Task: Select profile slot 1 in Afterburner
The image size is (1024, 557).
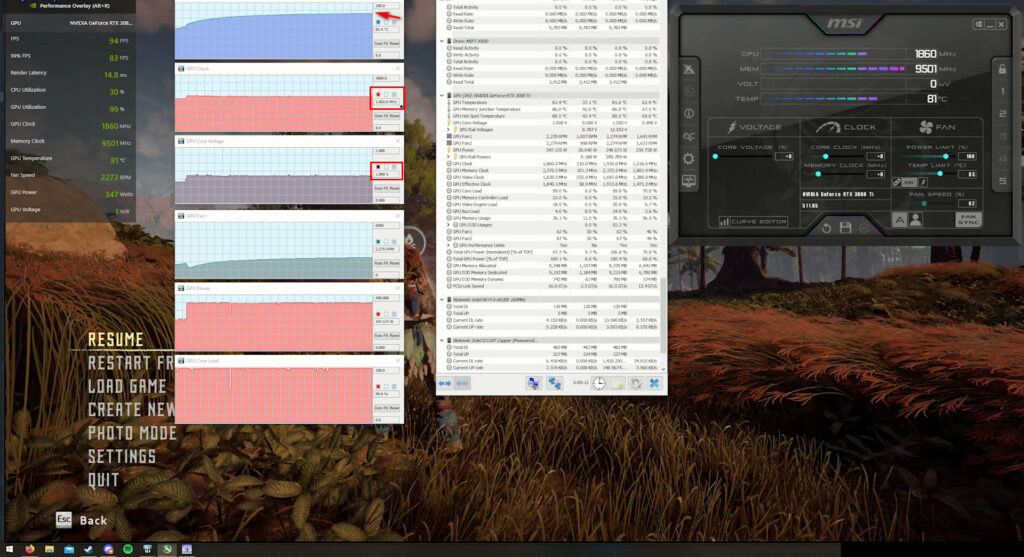Action: click(1002, 91)
